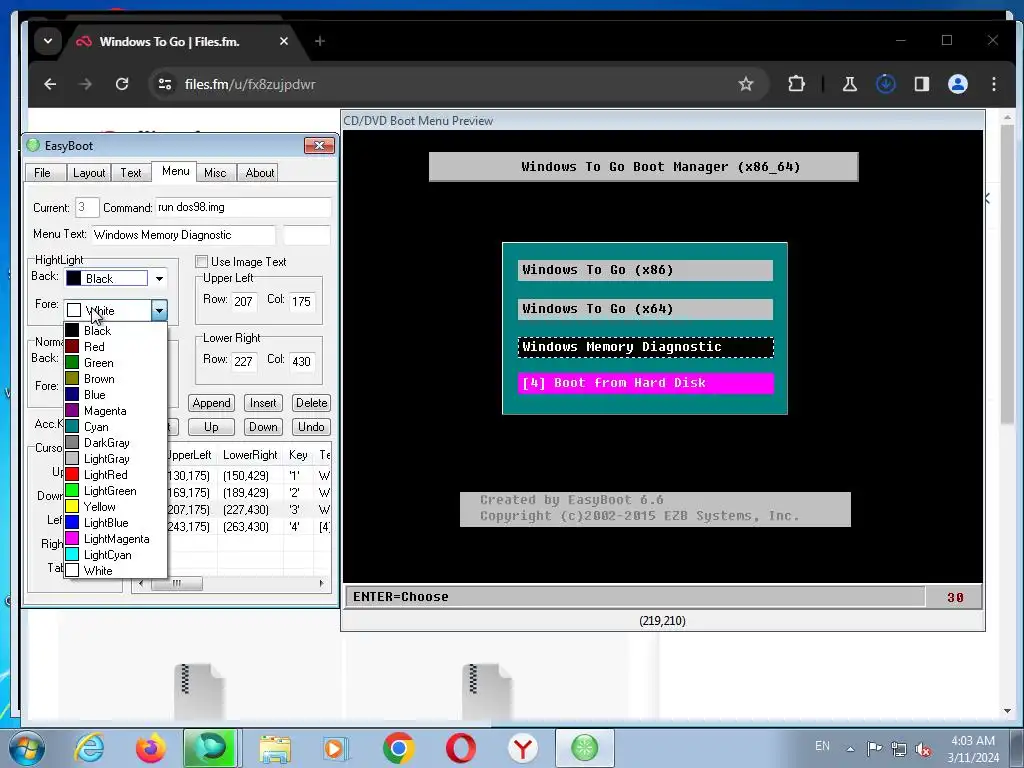Select Windows To Go (x86) preview entry
The width and height of the screenshot is (1024, 768).
coord(645,270)
